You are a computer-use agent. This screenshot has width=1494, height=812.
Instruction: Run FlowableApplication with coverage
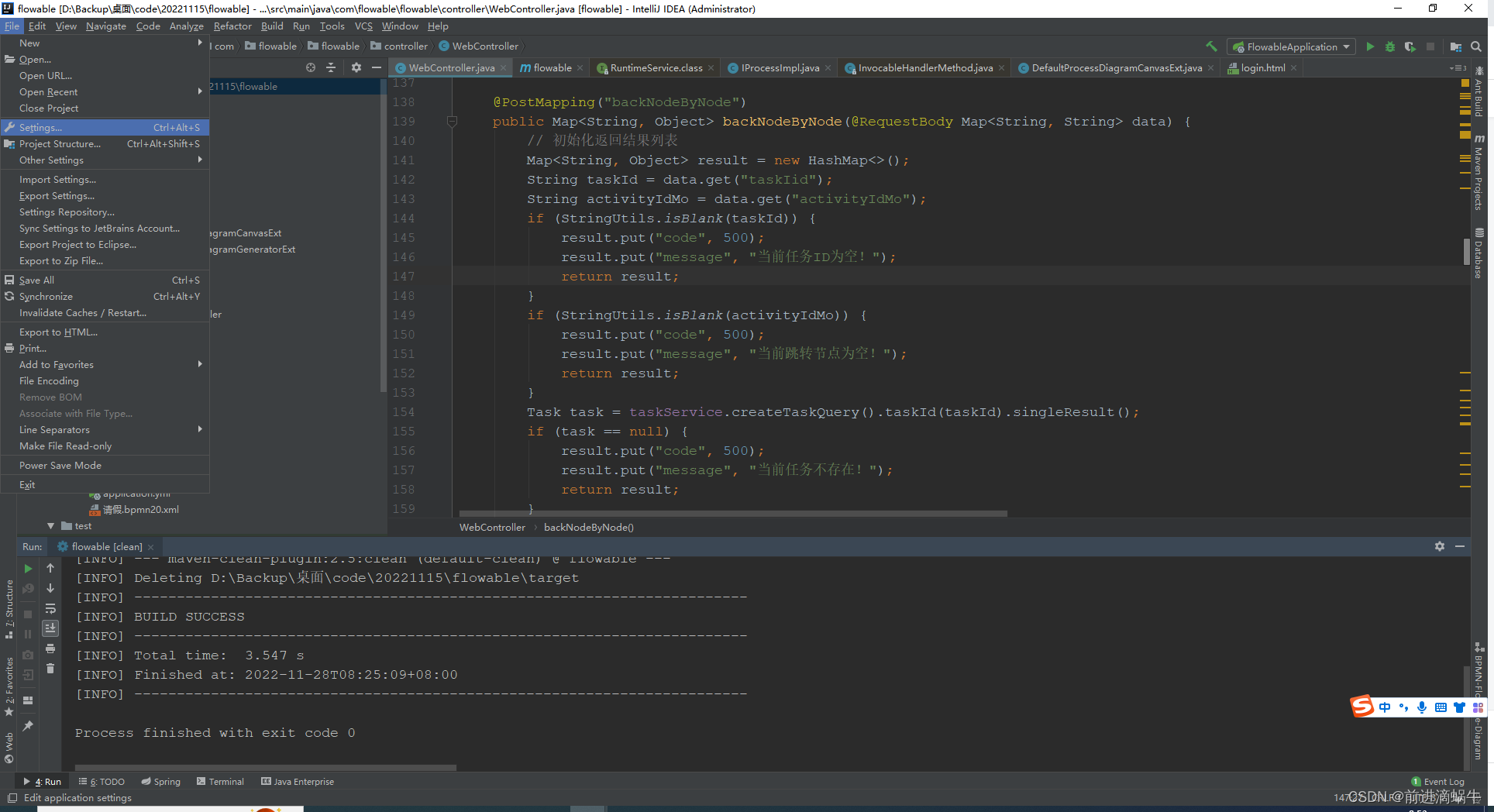pyautogui.click(x=1409, y=46)
